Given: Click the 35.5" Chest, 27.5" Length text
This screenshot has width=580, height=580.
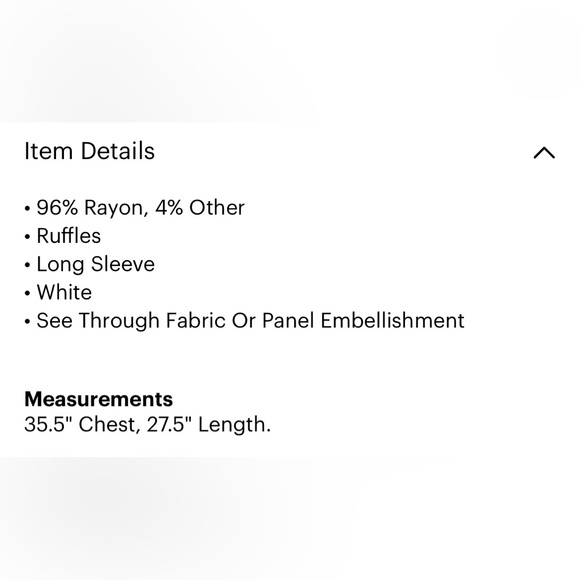Looking at the screenshot, I should coord(148,424).
